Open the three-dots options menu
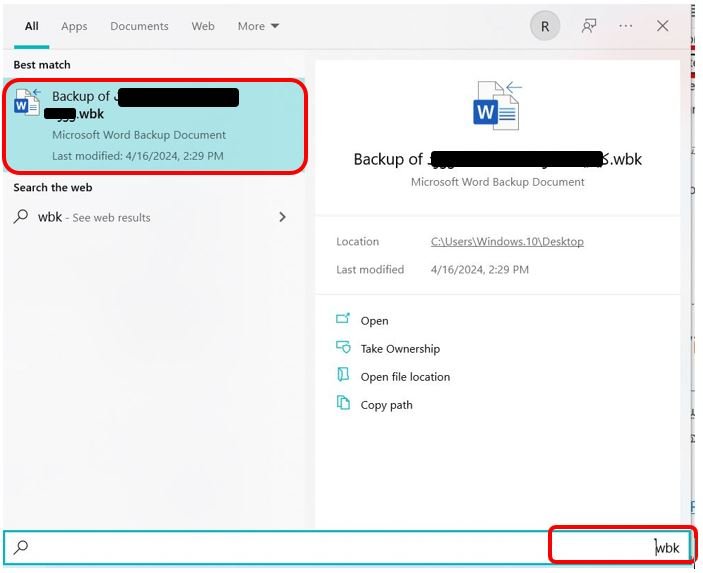The image size is (703, 573). (x=625, y=26)
